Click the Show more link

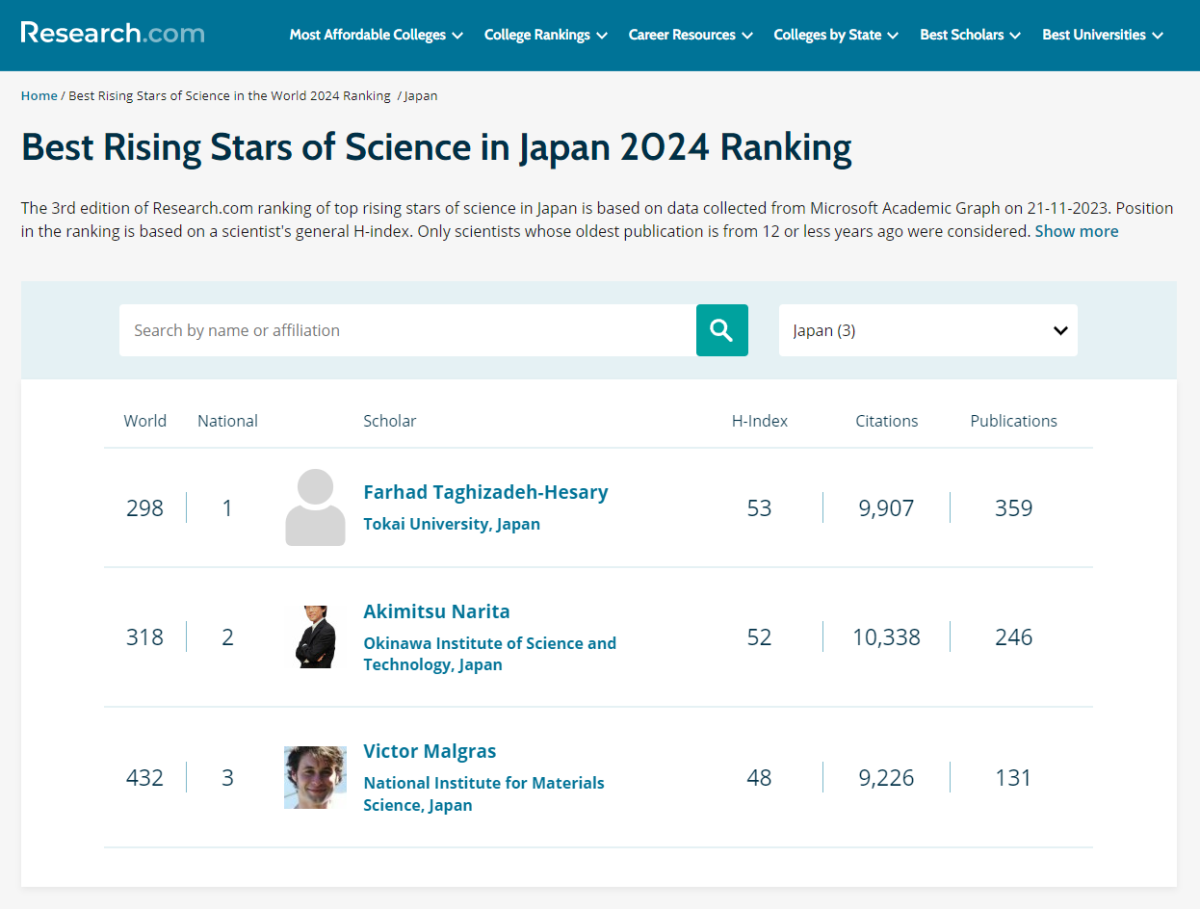tap(1076, 231)
